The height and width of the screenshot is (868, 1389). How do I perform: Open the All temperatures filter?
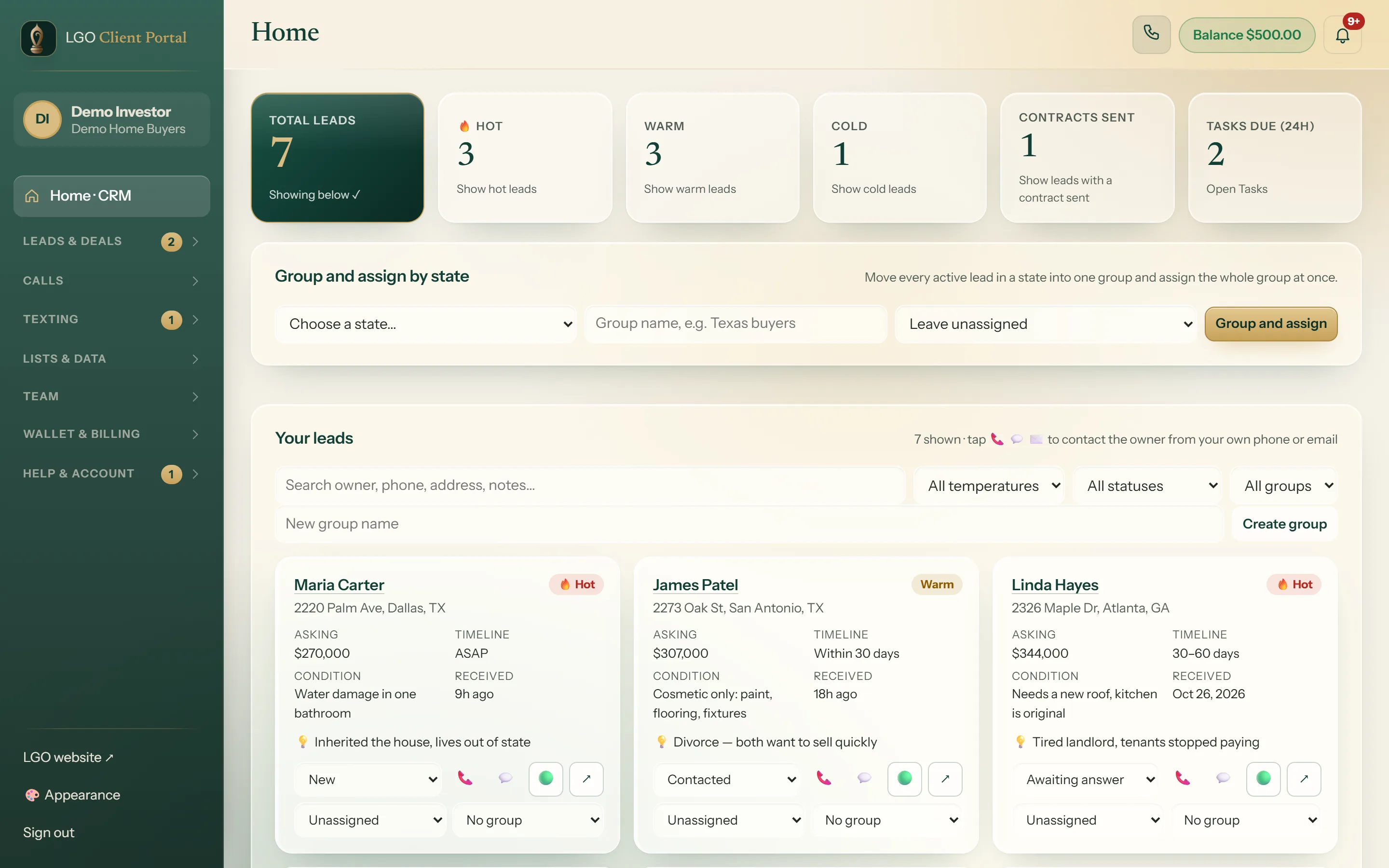[989, 486]
